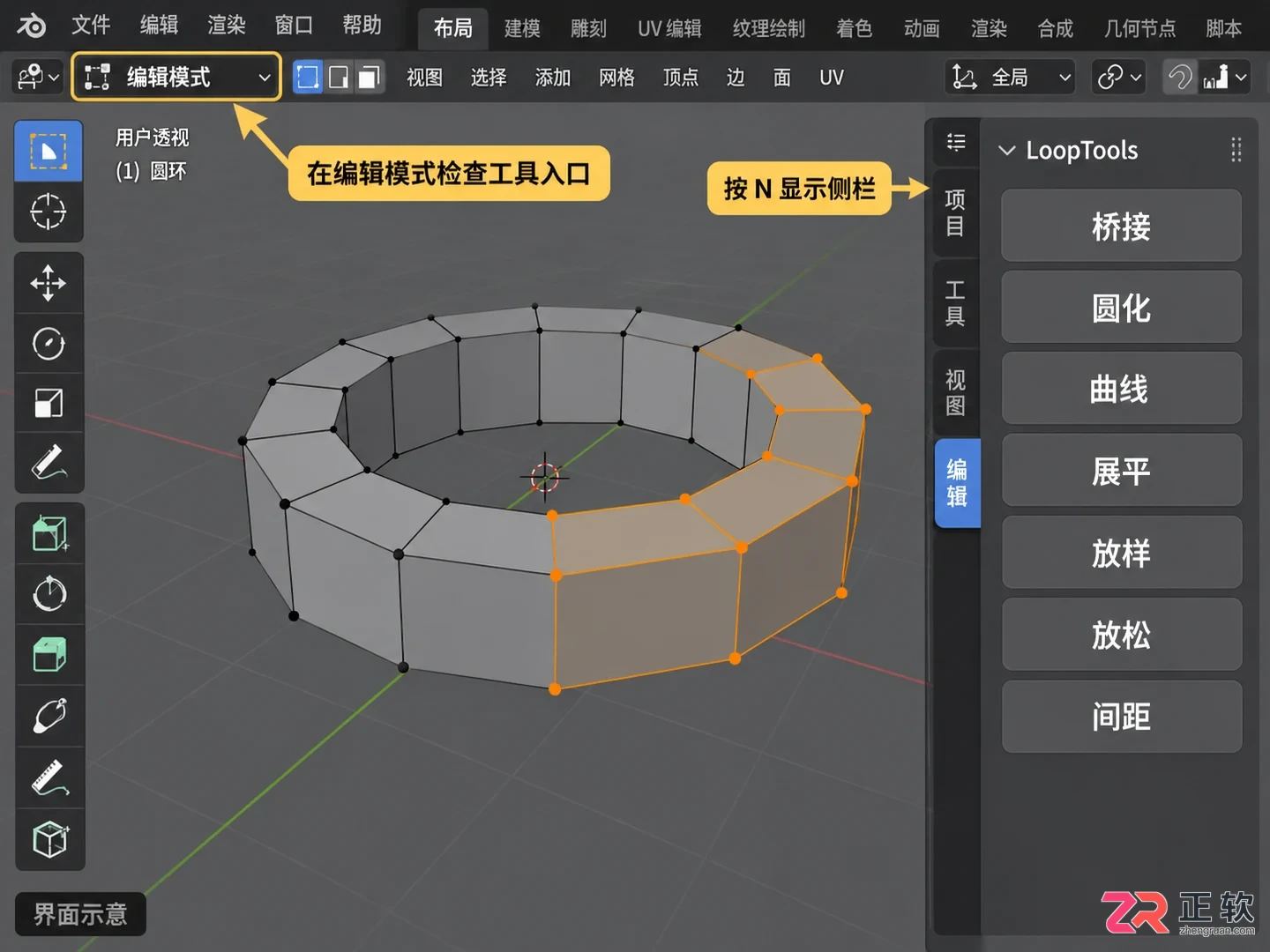
Task: Open the proportional falloff dropdown
Action: click(x=1225, y=78)
